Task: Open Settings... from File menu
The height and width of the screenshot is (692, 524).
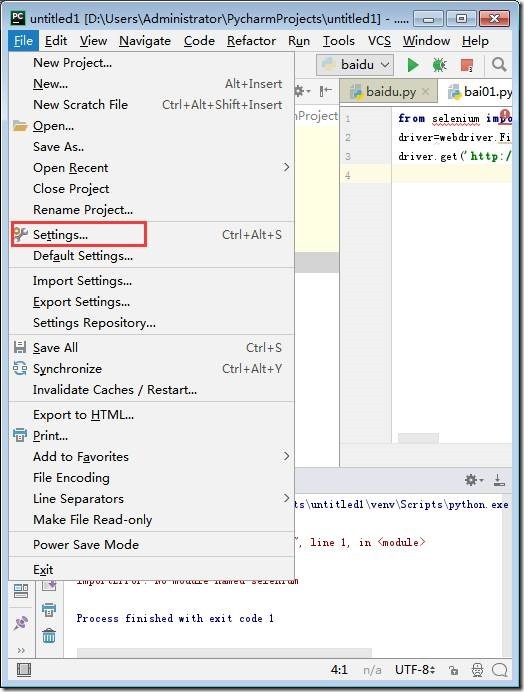Action: (x=151, y=234)
